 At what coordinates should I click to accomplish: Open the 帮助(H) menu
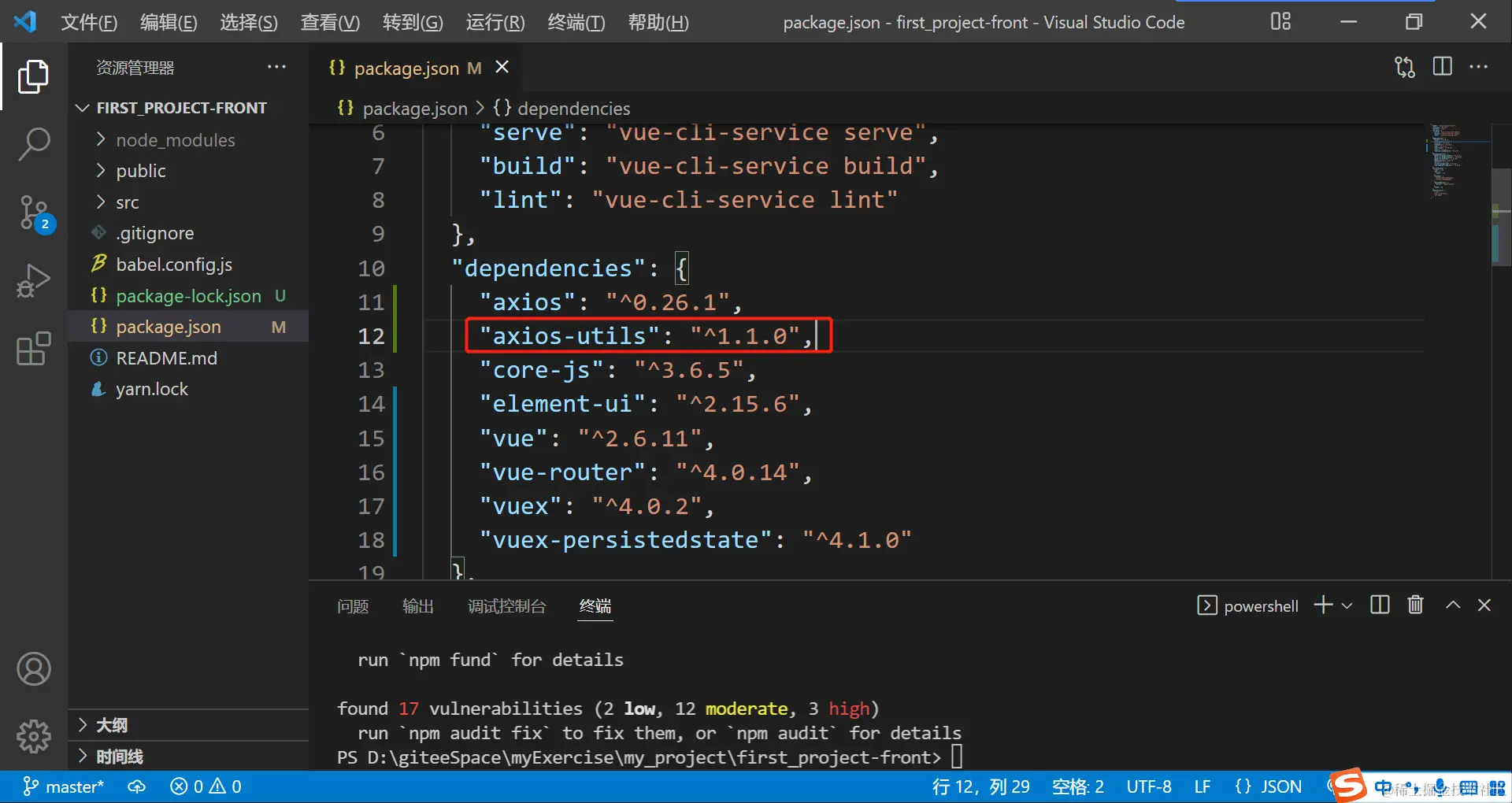(658, 22)
